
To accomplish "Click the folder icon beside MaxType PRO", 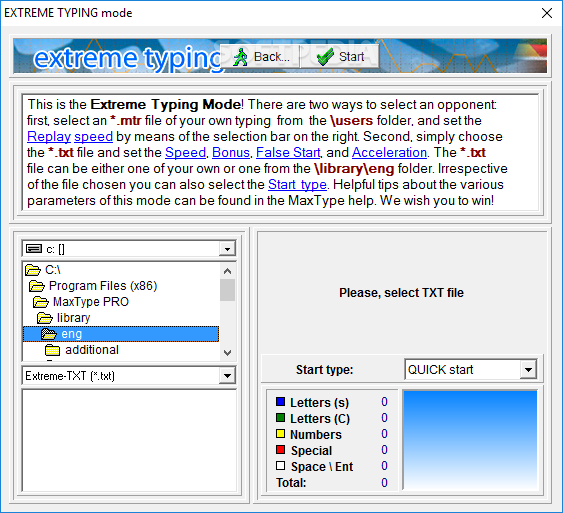I will 41,302.
